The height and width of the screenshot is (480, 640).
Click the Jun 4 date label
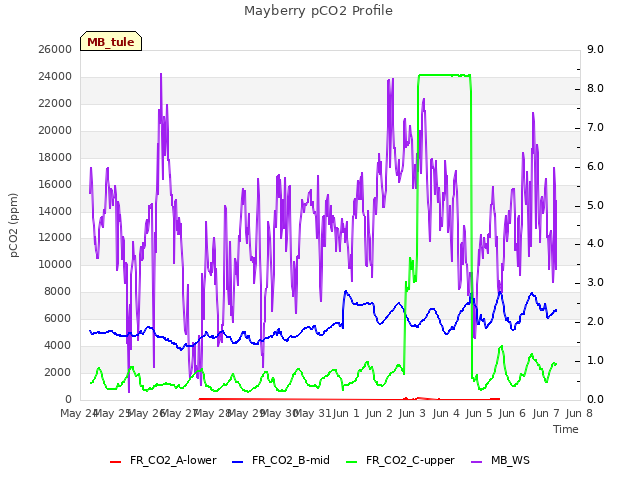coord(446,413)
